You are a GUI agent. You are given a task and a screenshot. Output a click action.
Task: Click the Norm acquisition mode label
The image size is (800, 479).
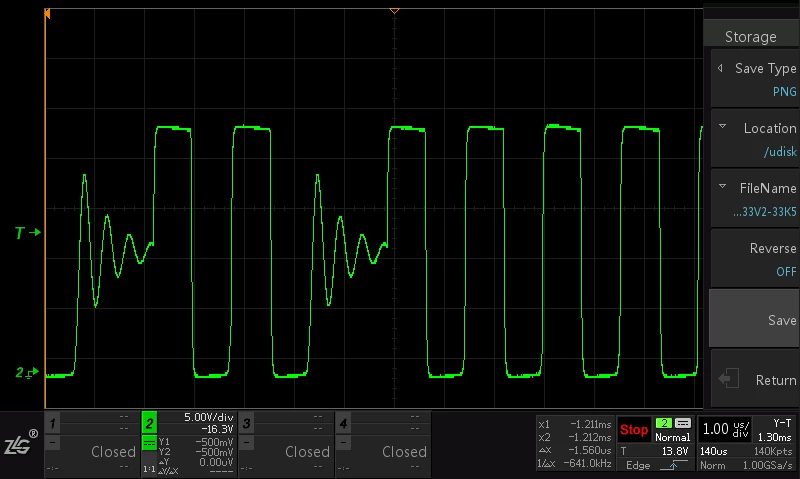point(712,465)
